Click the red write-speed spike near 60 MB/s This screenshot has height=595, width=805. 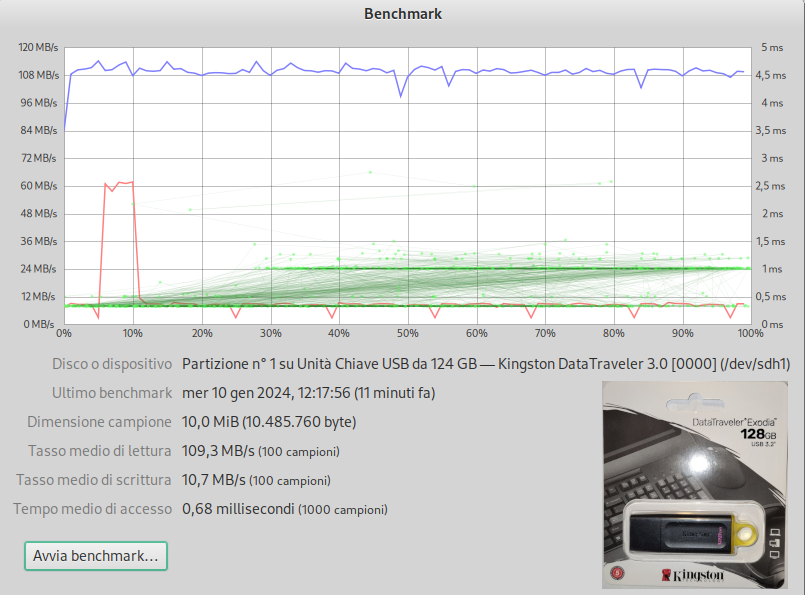pyautogui.click(x=119, y=184)
